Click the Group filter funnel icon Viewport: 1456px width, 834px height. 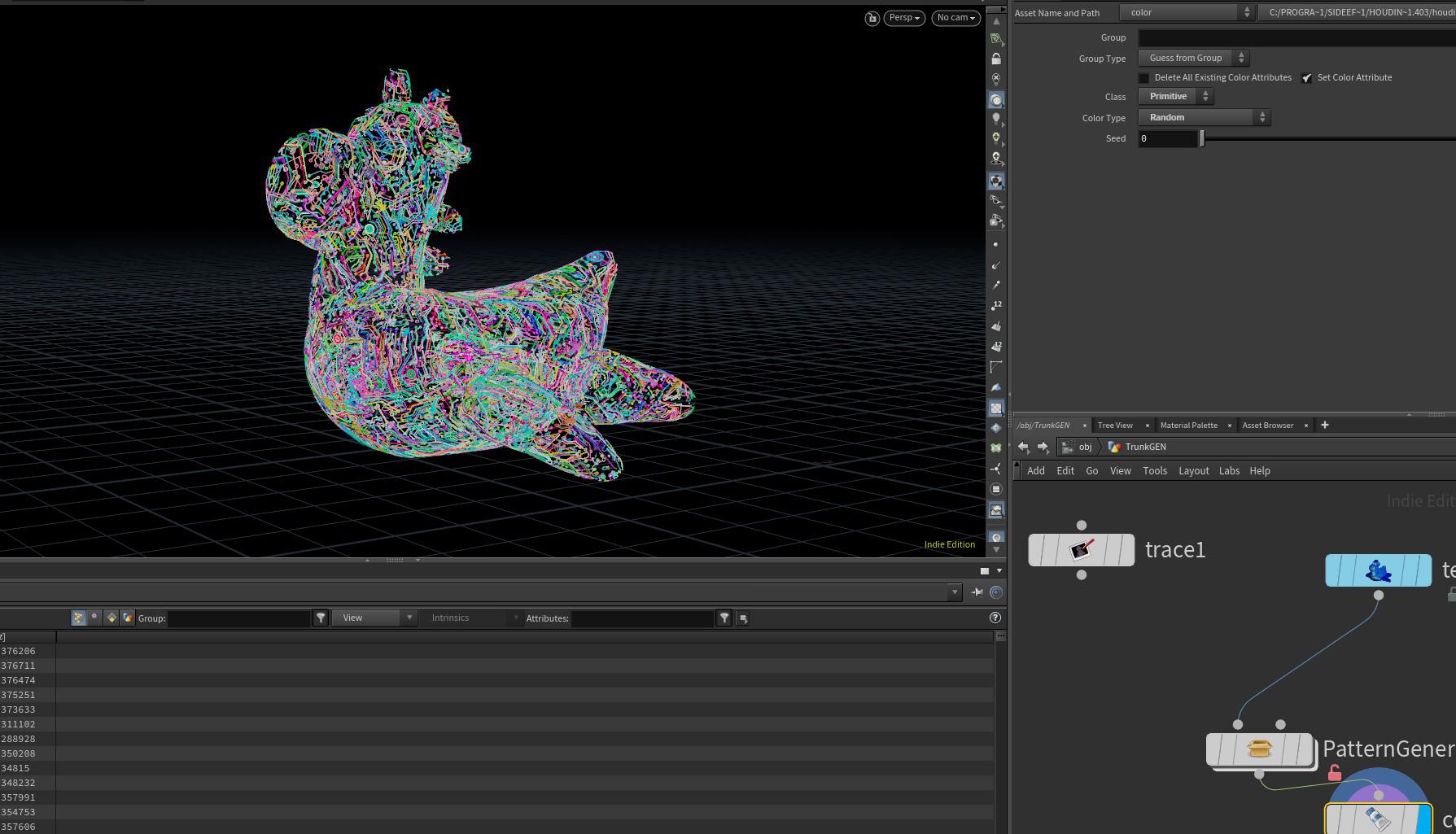(321, 618)
